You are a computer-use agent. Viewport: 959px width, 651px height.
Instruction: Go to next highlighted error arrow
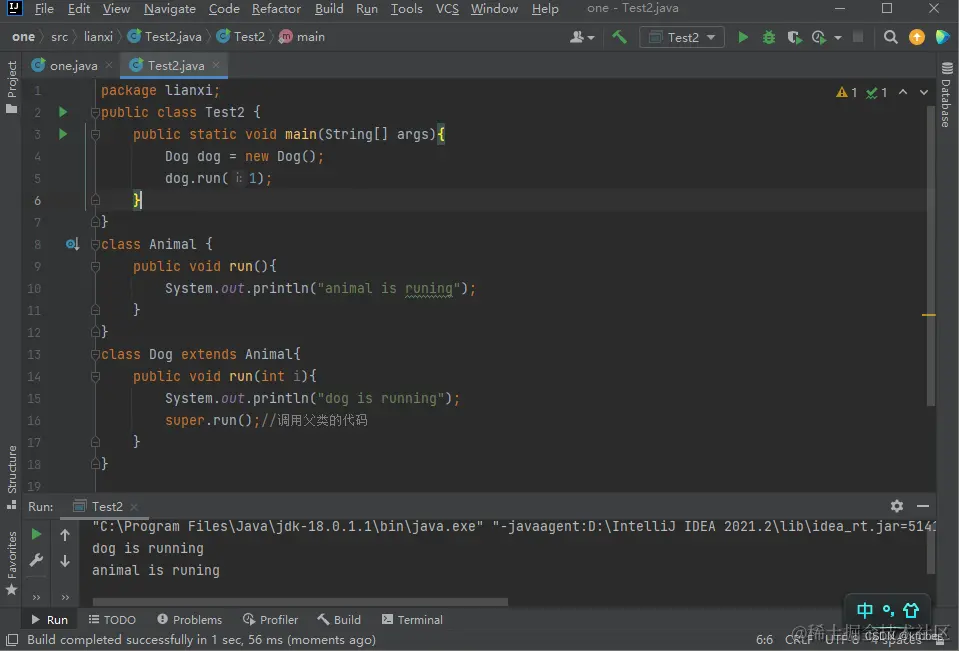coord(924,92)
